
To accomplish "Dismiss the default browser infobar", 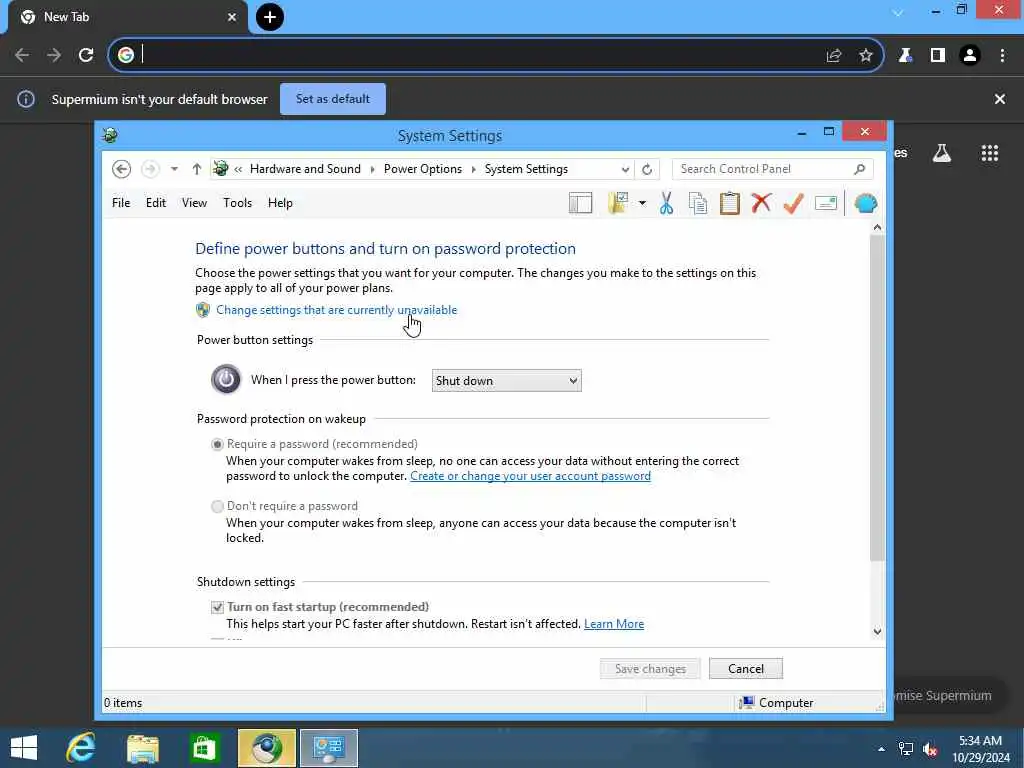I will point(1000,99).
